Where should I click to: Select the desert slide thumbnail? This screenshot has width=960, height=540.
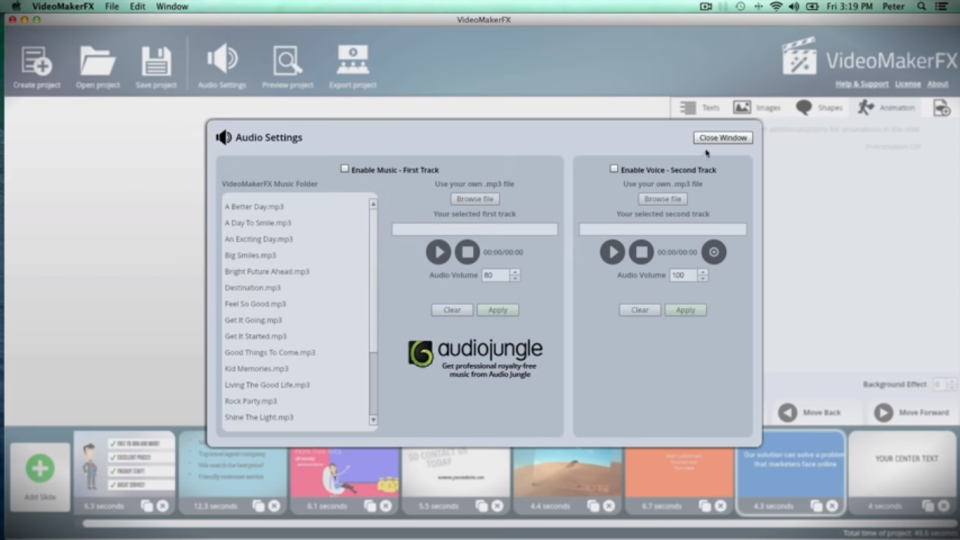[x=567, y=473]
